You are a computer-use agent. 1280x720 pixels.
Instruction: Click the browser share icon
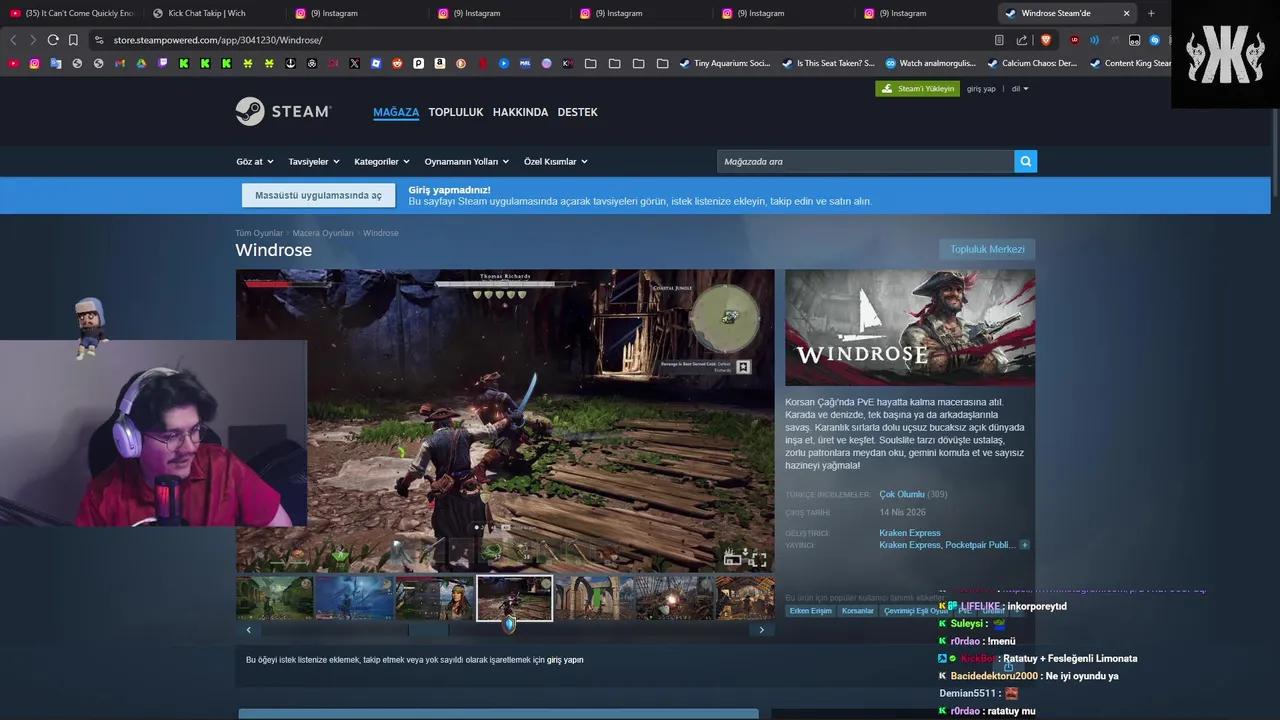click(x=1021, y=40)
